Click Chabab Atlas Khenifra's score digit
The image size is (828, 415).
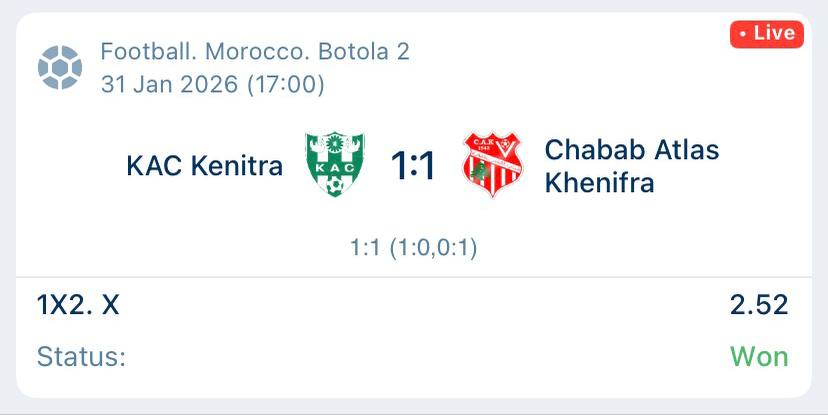[x=426, y=166]
